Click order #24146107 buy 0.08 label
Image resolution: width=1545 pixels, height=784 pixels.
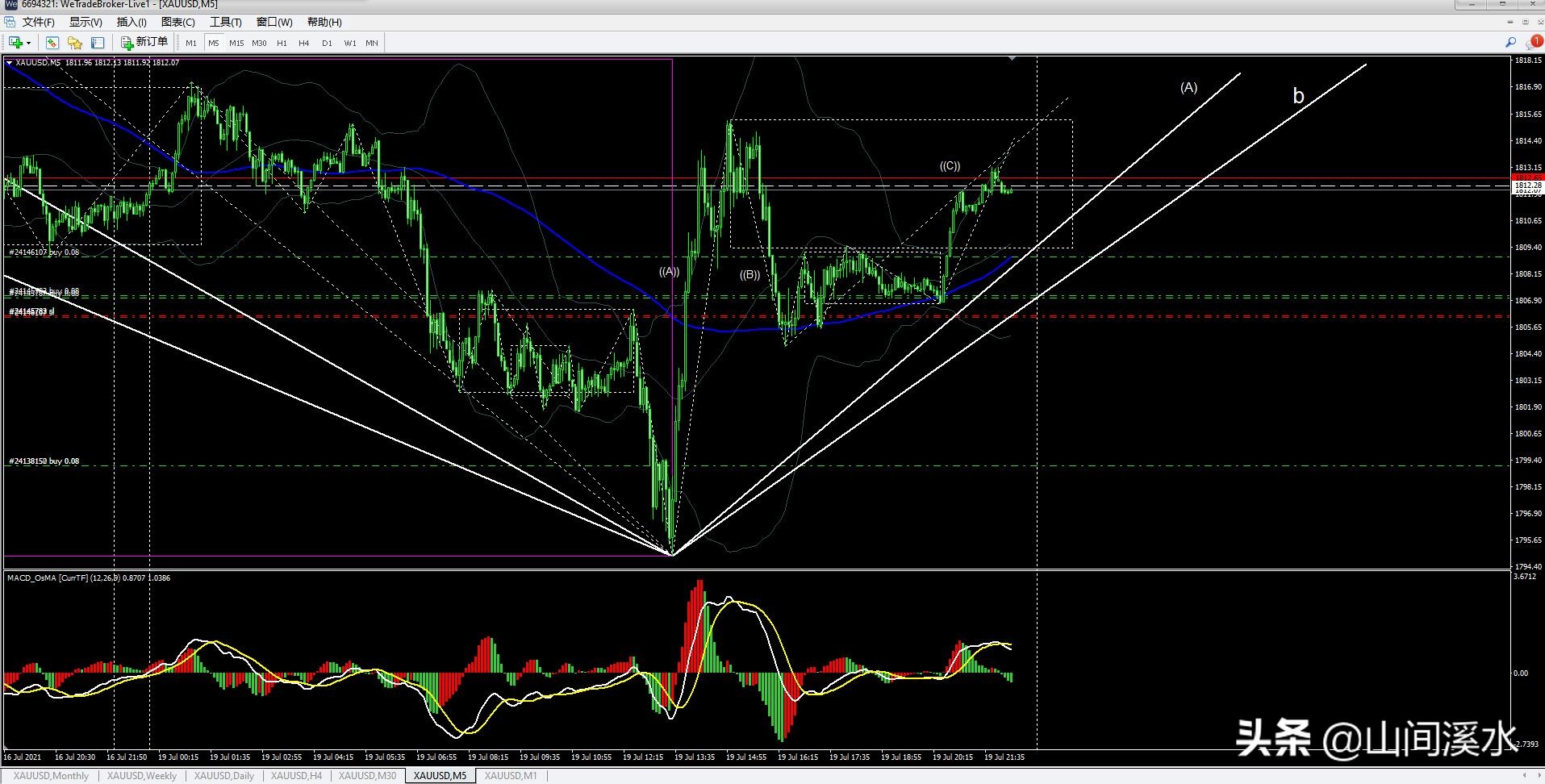(x=44, y=252)
